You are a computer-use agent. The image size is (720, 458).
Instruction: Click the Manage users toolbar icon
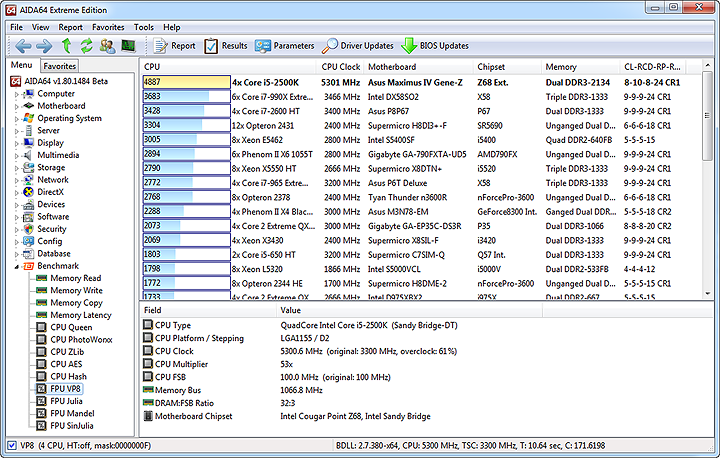coord(107,46)
